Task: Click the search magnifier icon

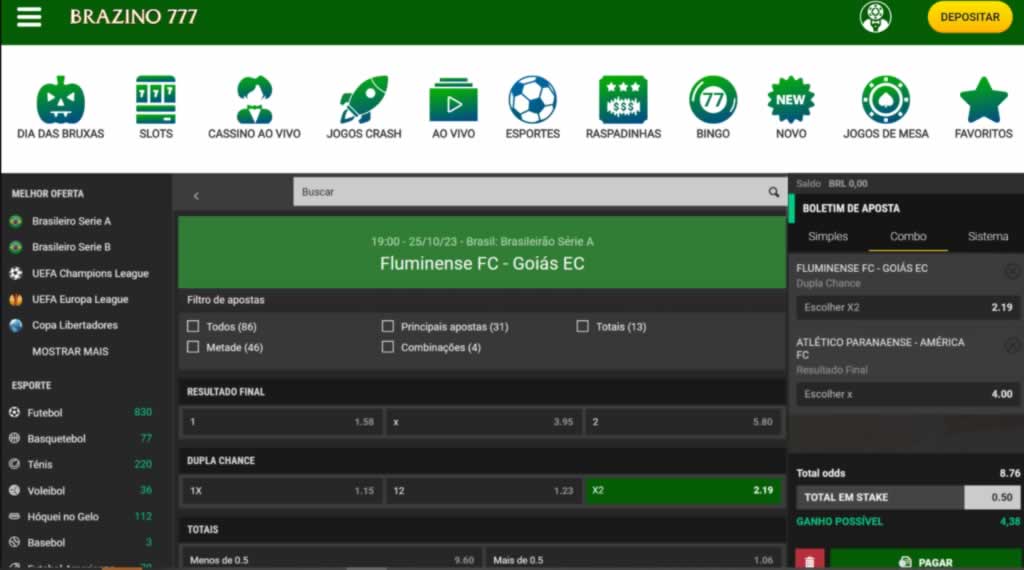Action: coord(773,192)
